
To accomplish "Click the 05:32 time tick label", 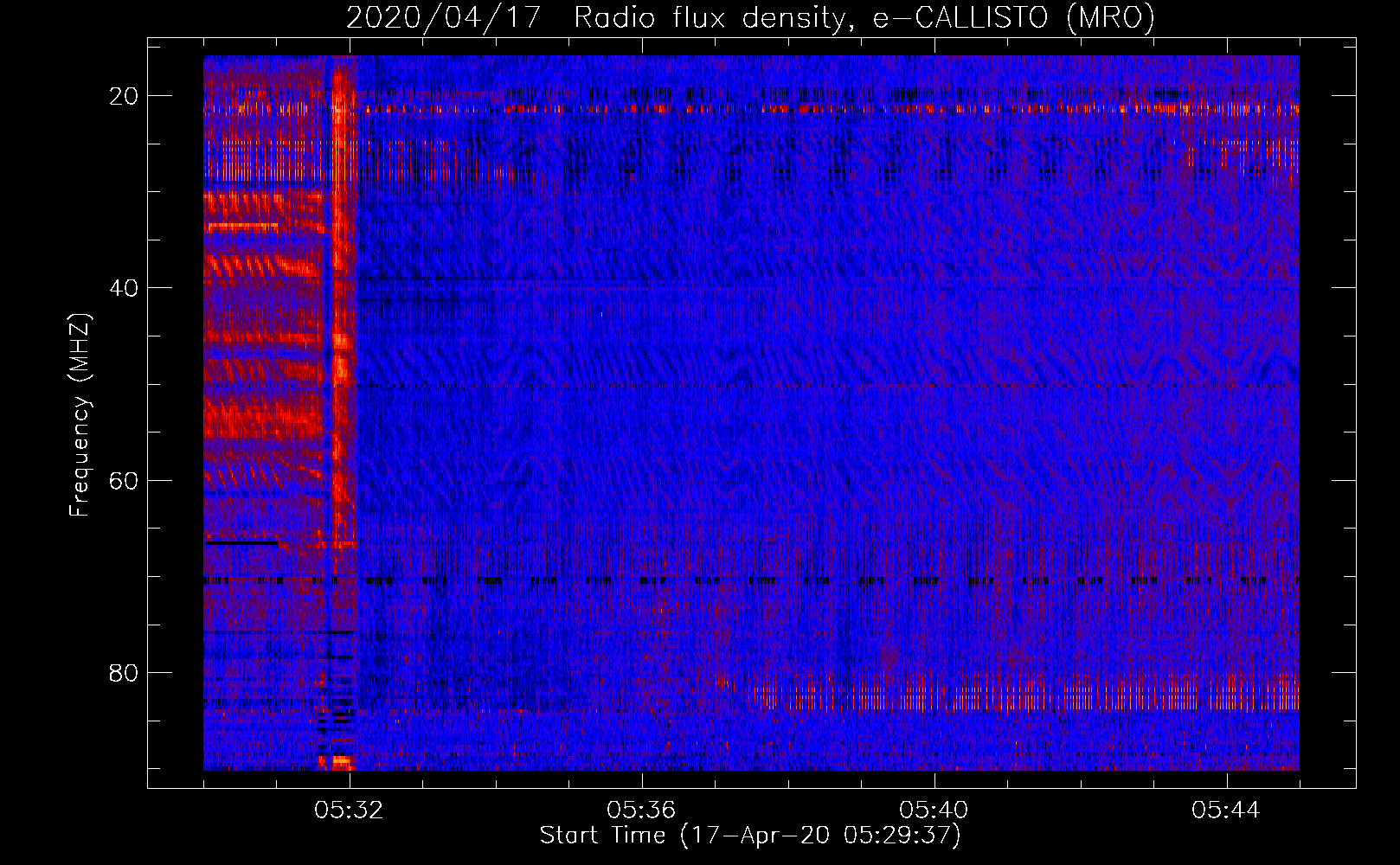I will click(x=350, y=811).
